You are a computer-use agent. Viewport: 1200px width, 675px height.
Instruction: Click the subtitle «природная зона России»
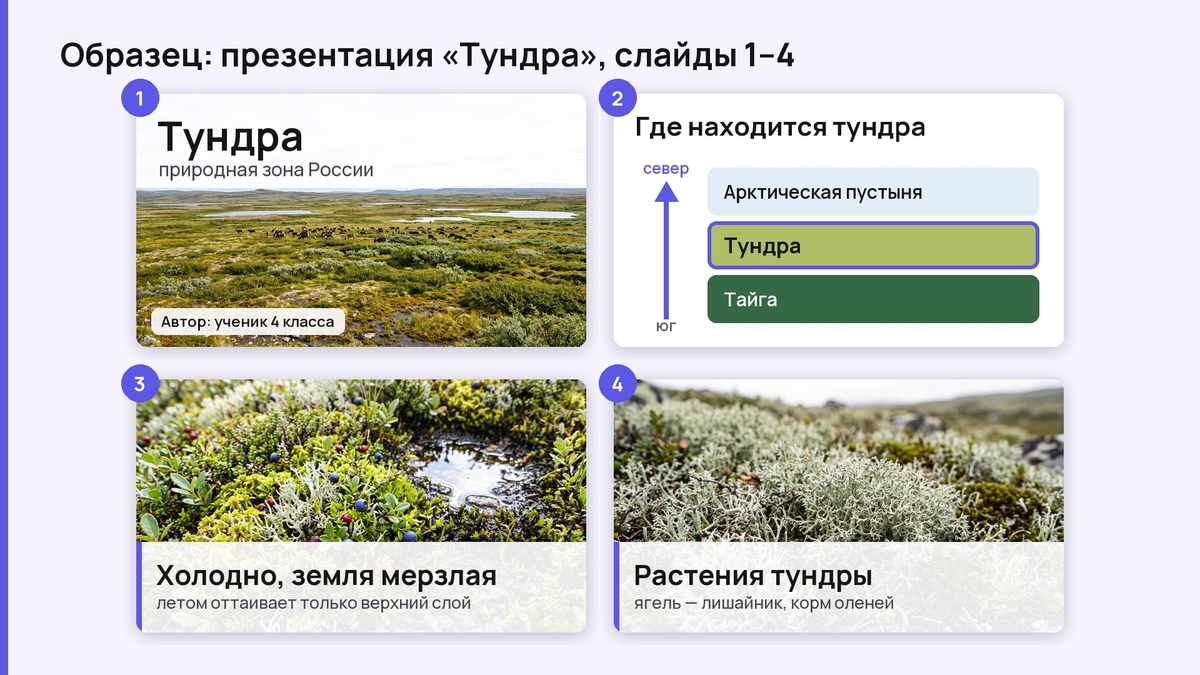click(266, 170)
